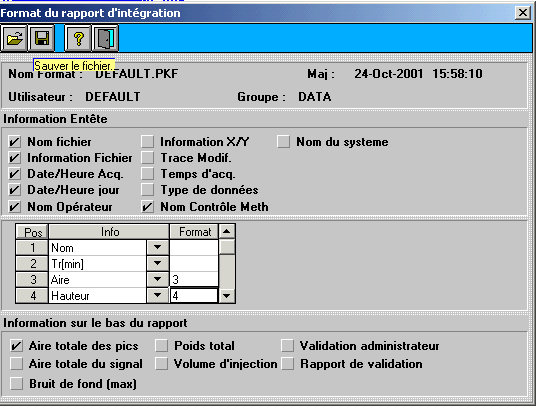Click the table's scroll down arrow
The width and height of the screenshot is (536, 406).
tap(227, 296)
